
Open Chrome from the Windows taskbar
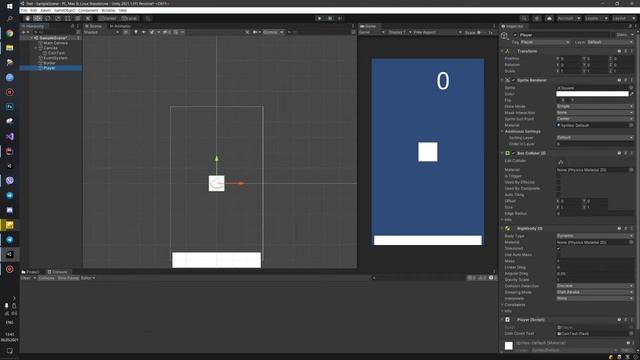tap(9, 33)
